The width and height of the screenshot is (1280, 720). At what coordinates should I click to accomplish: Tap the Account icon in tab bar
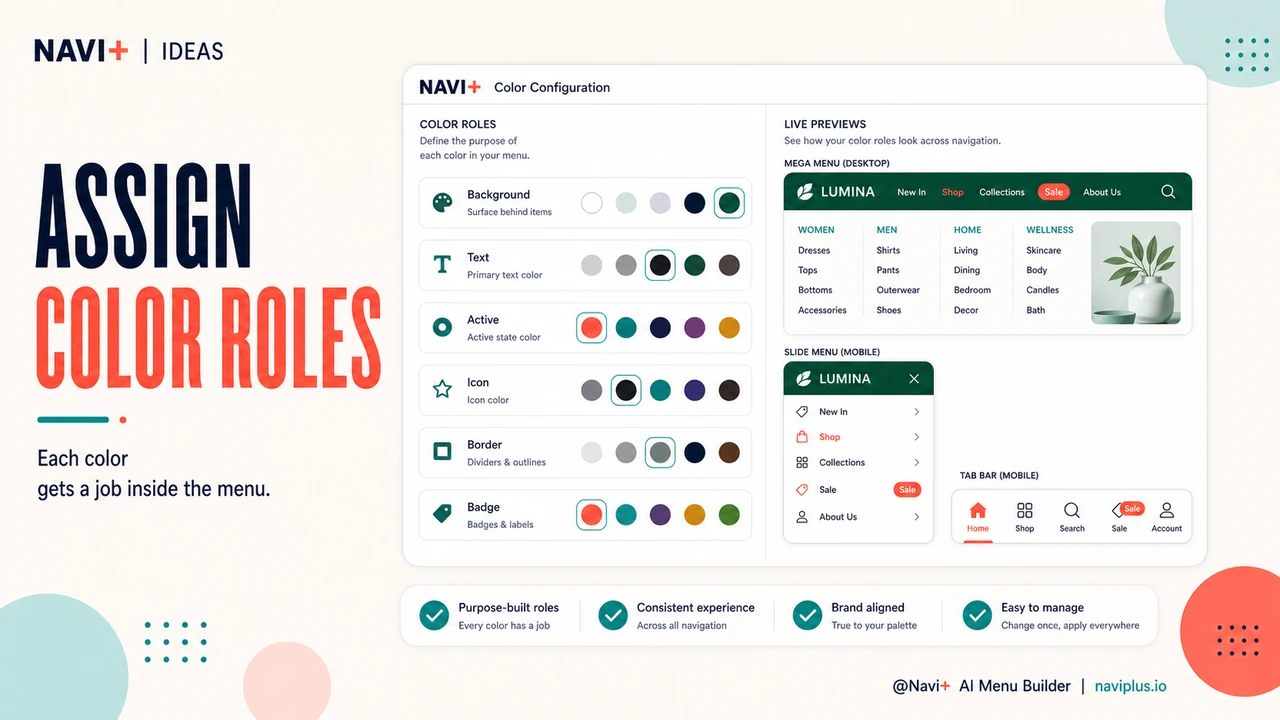pyautogui.click(x=1167, y=510)
